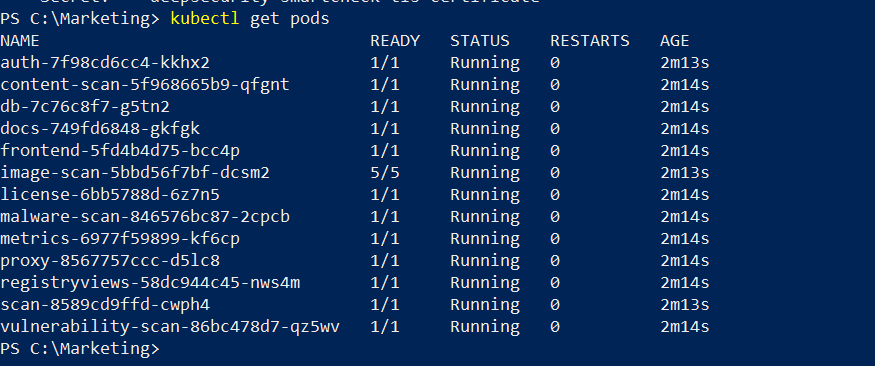This screenshot has width=875, height=366.
Task: Click the final PS C:\Marketing> prompt
Action: 80,349
